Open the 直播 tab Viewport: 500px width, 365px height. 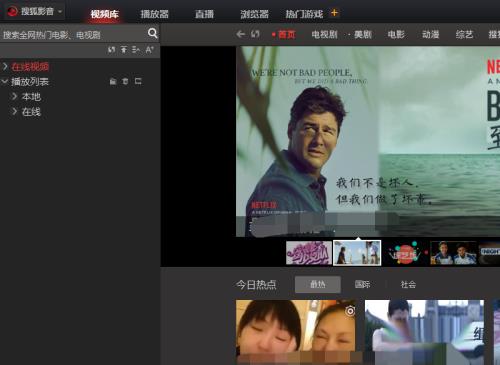pos(204,14)
